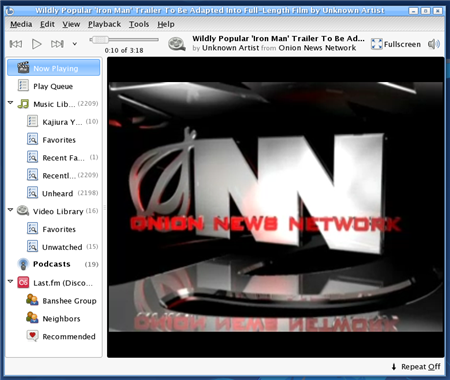Click the Last.fm logo icon
This screenshot has width=450, height=380.
point(23,283)
